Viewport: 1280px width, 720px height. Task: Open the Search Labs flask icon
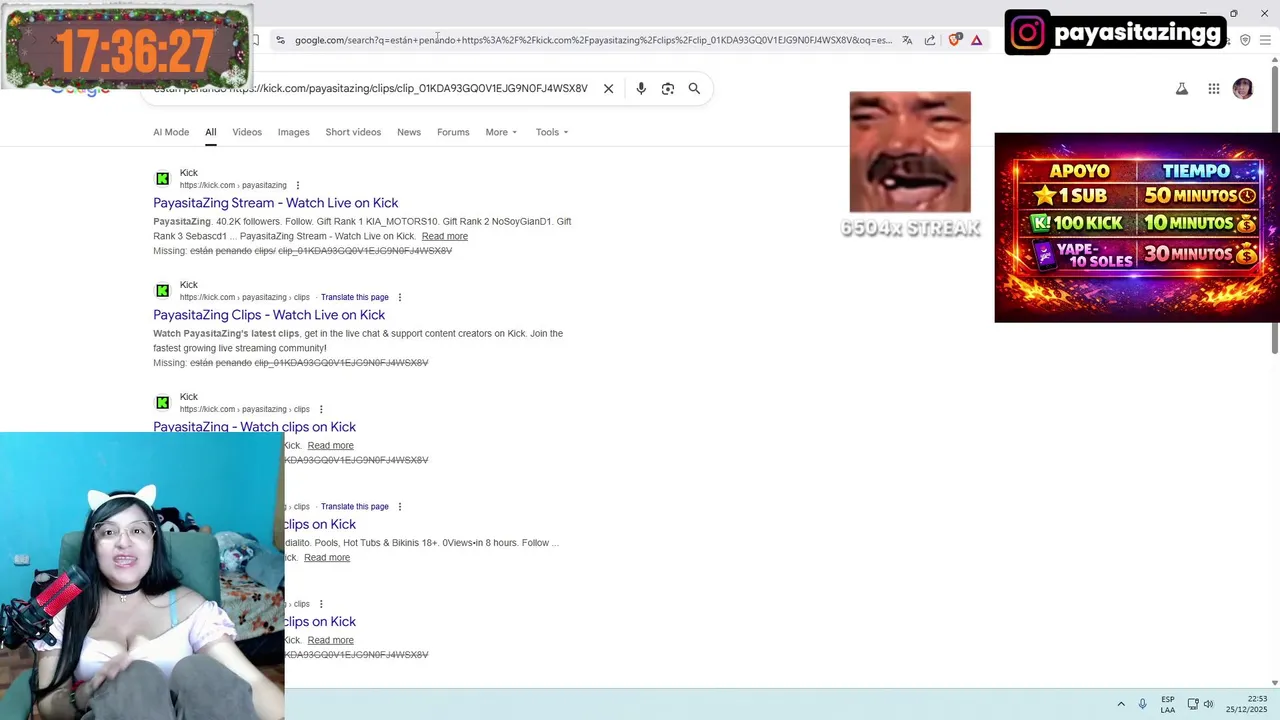[1182, 89]
